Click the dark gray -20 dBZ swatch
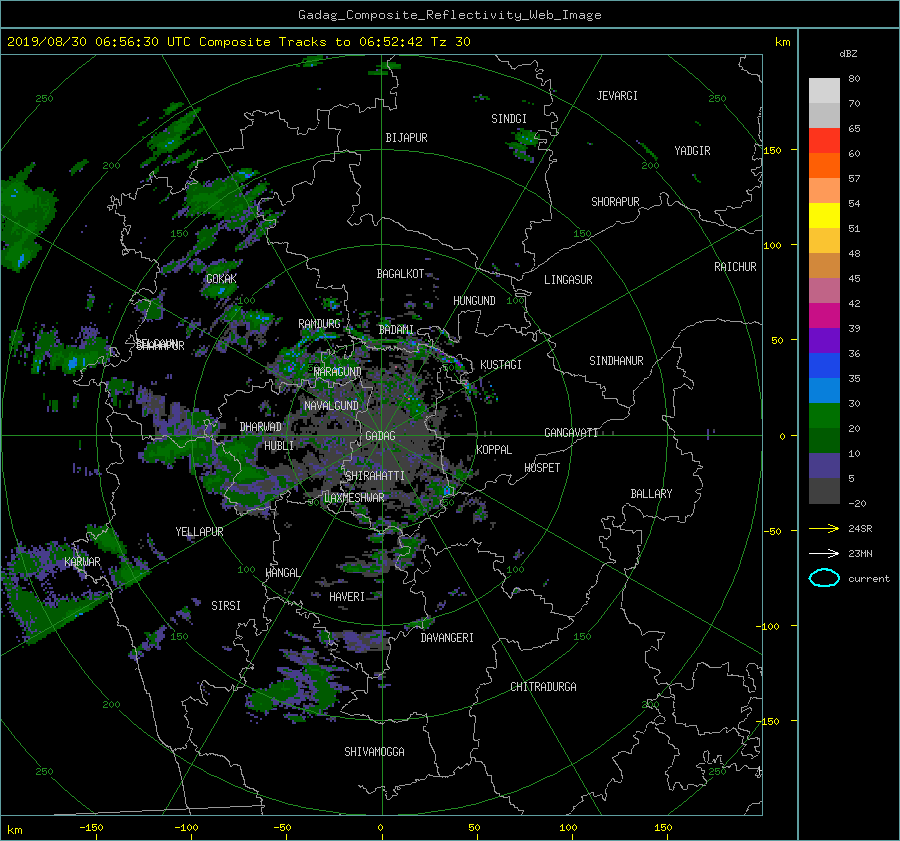900x841 pixels. pos(824,491)
